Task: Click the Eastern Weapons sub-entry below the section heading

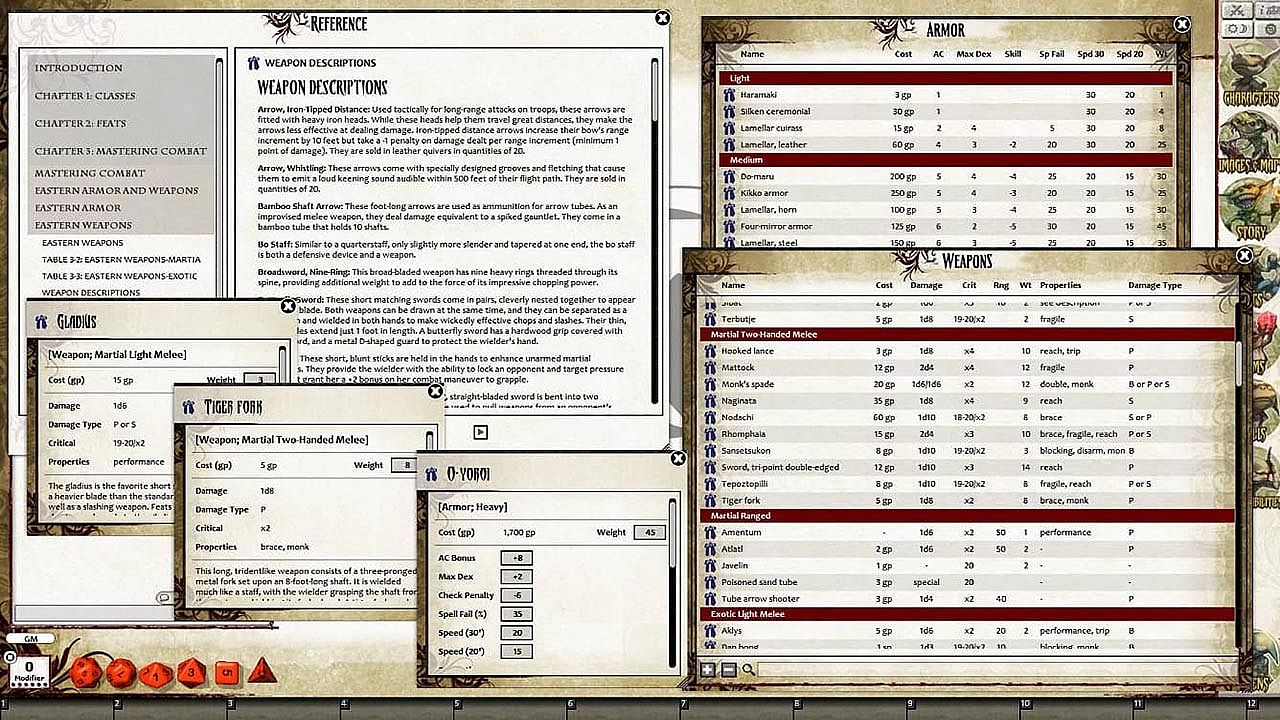Action: tap(83, 243)
